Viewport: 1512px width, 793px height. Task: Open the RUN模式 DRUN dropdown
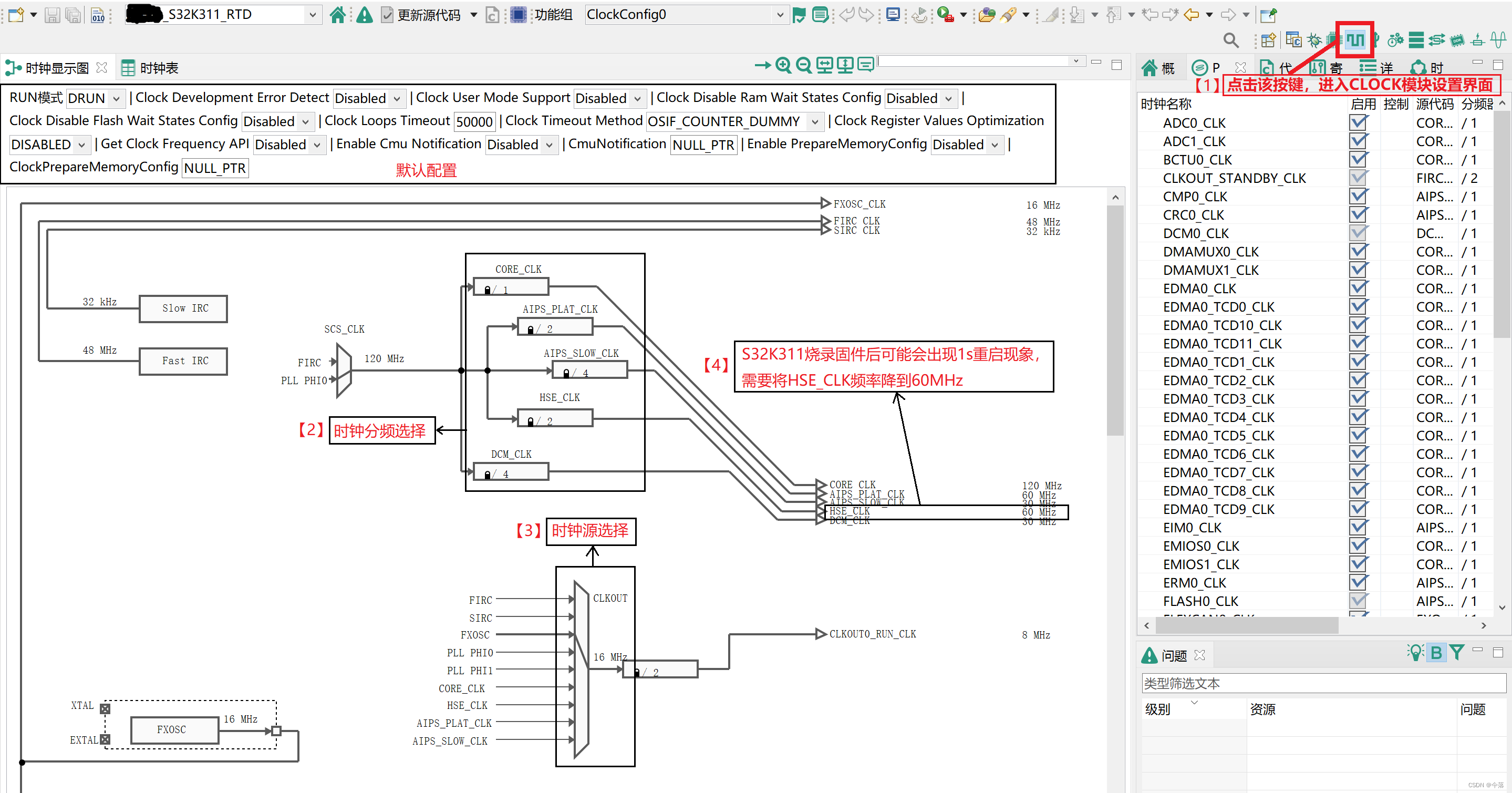coord(95,98)
